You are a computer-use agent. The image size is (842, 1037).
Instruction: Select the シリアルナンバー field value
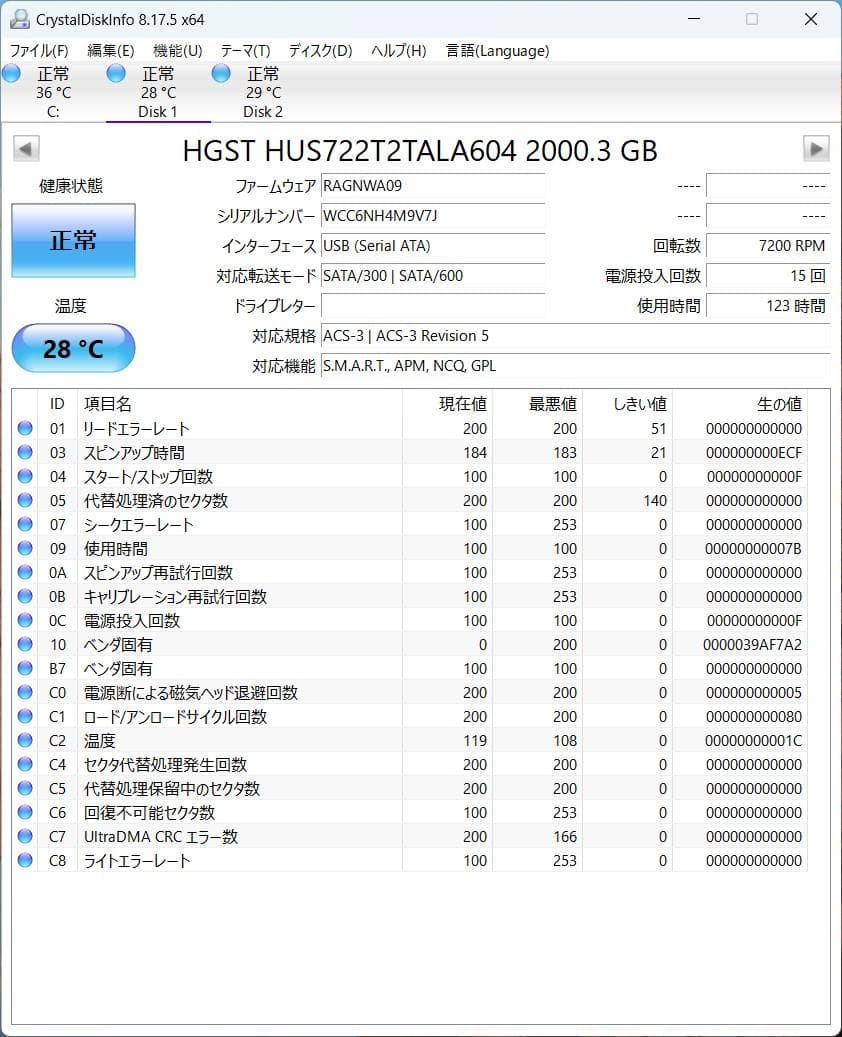click(x=432, y=216)
